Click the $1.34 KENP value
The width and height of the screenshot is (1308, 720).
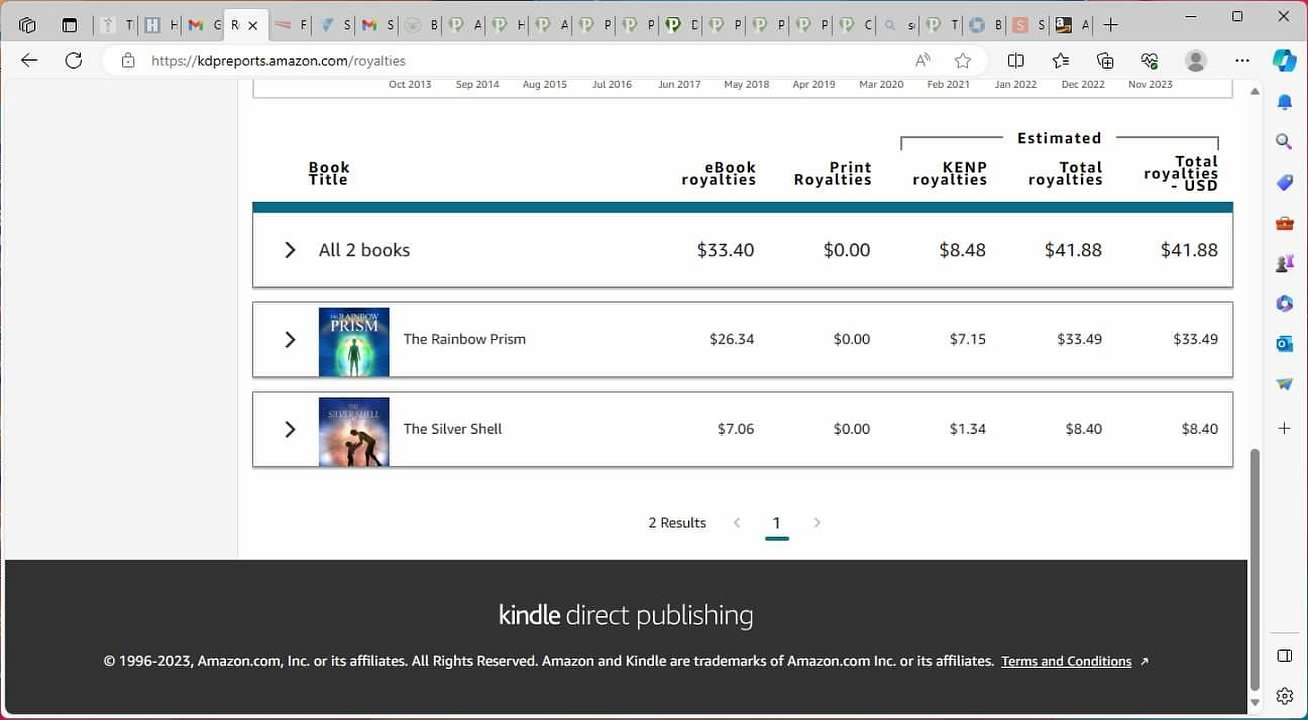coord(968,429)
